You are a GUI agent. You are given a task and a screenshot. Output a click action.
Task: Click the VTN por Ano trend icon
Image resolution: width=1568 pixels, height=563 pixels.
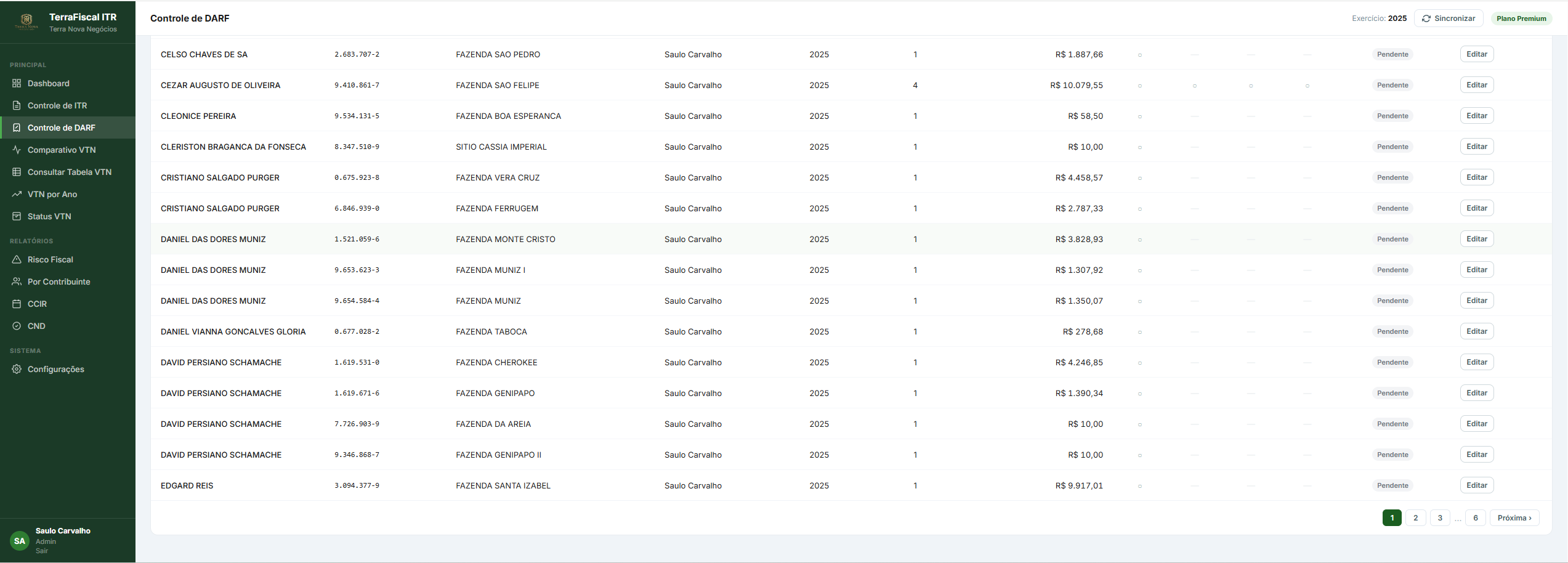(x=17, y=194)
